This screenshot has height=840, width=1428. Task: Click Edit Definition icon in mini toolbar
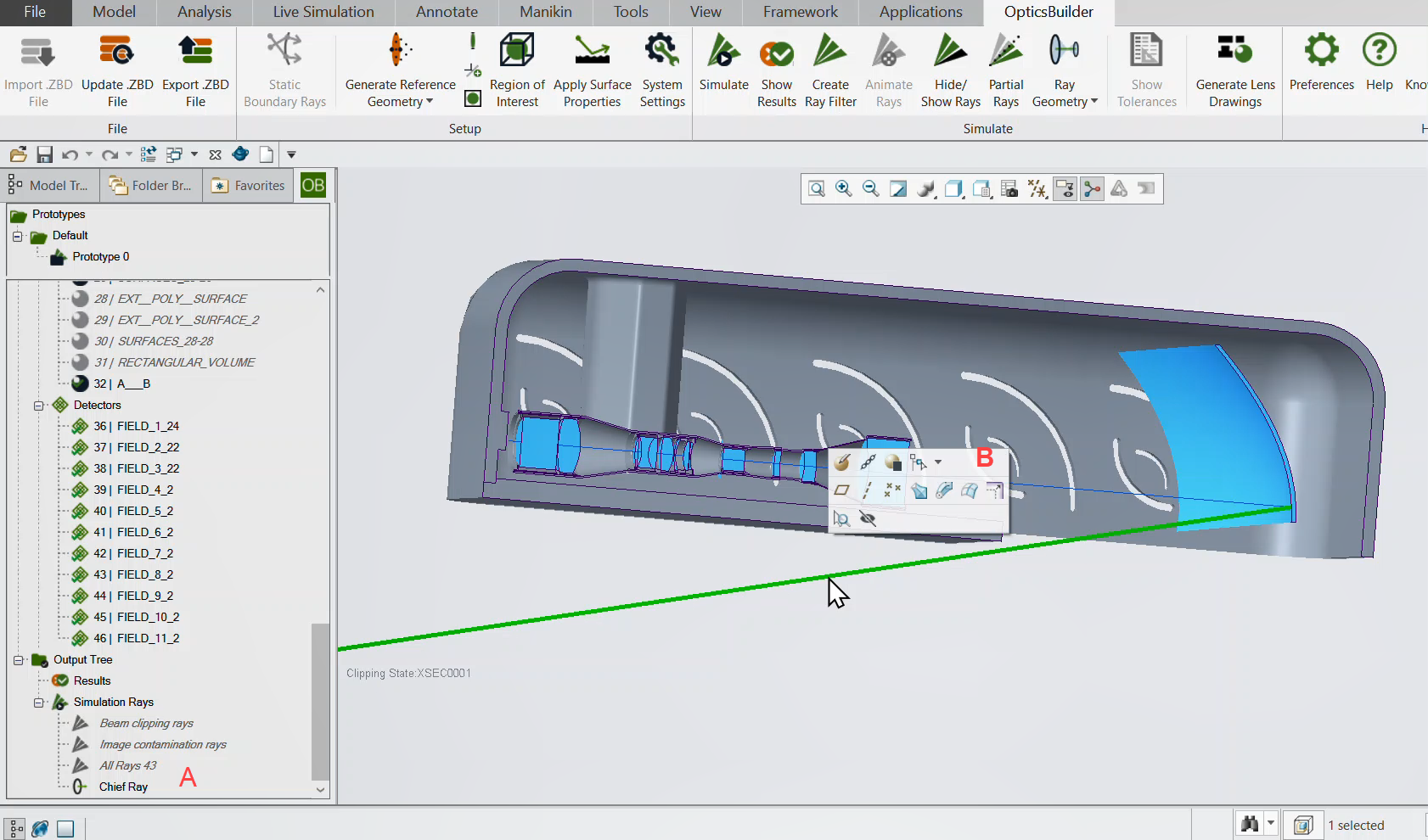[841, 462]
